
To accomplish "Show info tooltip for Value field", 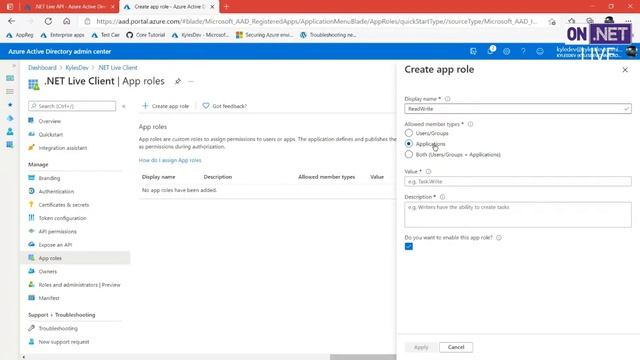I will pos(428,171).
